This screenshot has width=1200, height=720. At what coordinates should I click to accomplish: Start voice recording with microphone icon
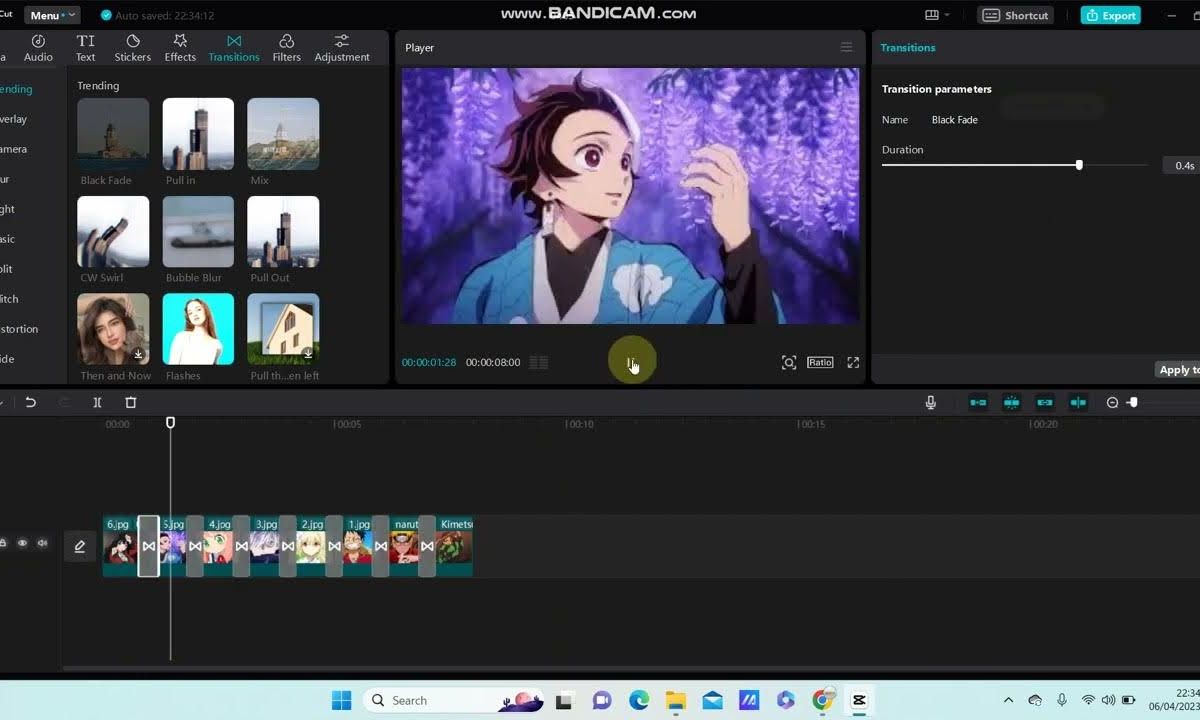931,402
